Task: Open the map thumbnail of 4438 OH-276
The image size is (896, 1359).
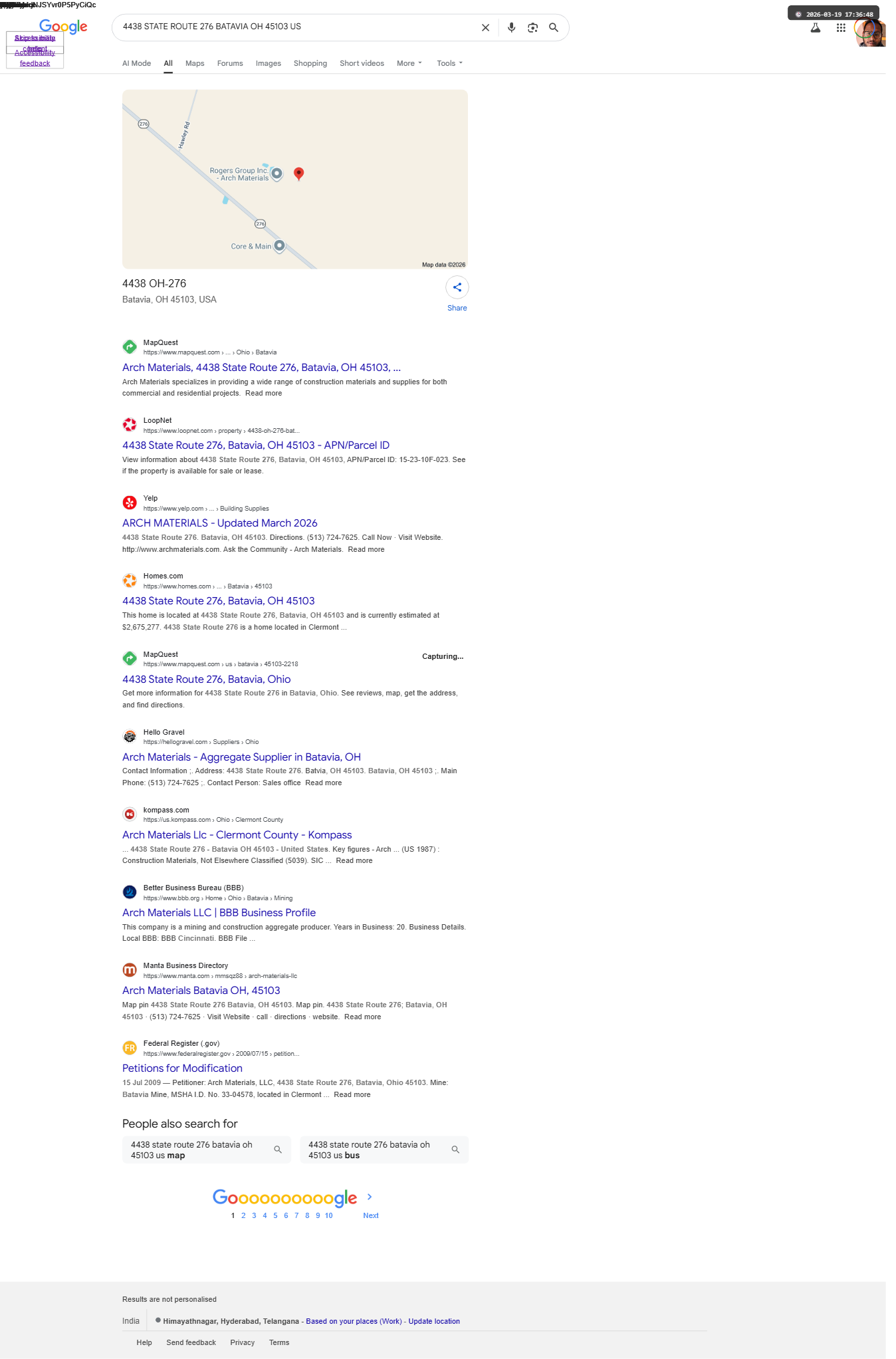Action: coord(295,180)
